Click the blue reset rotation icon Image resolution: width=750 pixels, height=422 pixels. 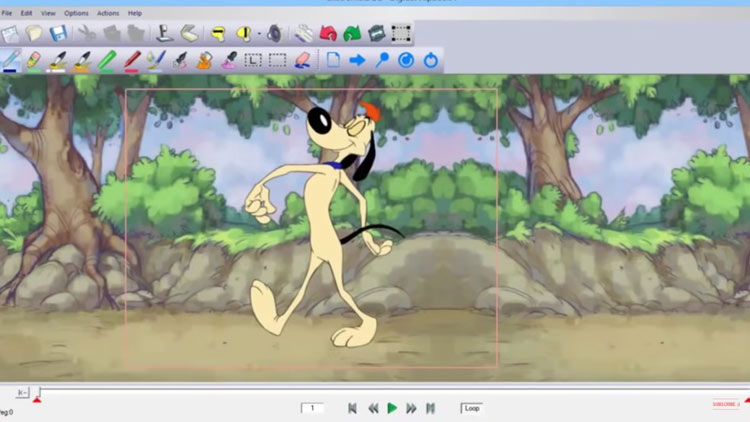tap(431, 60)
